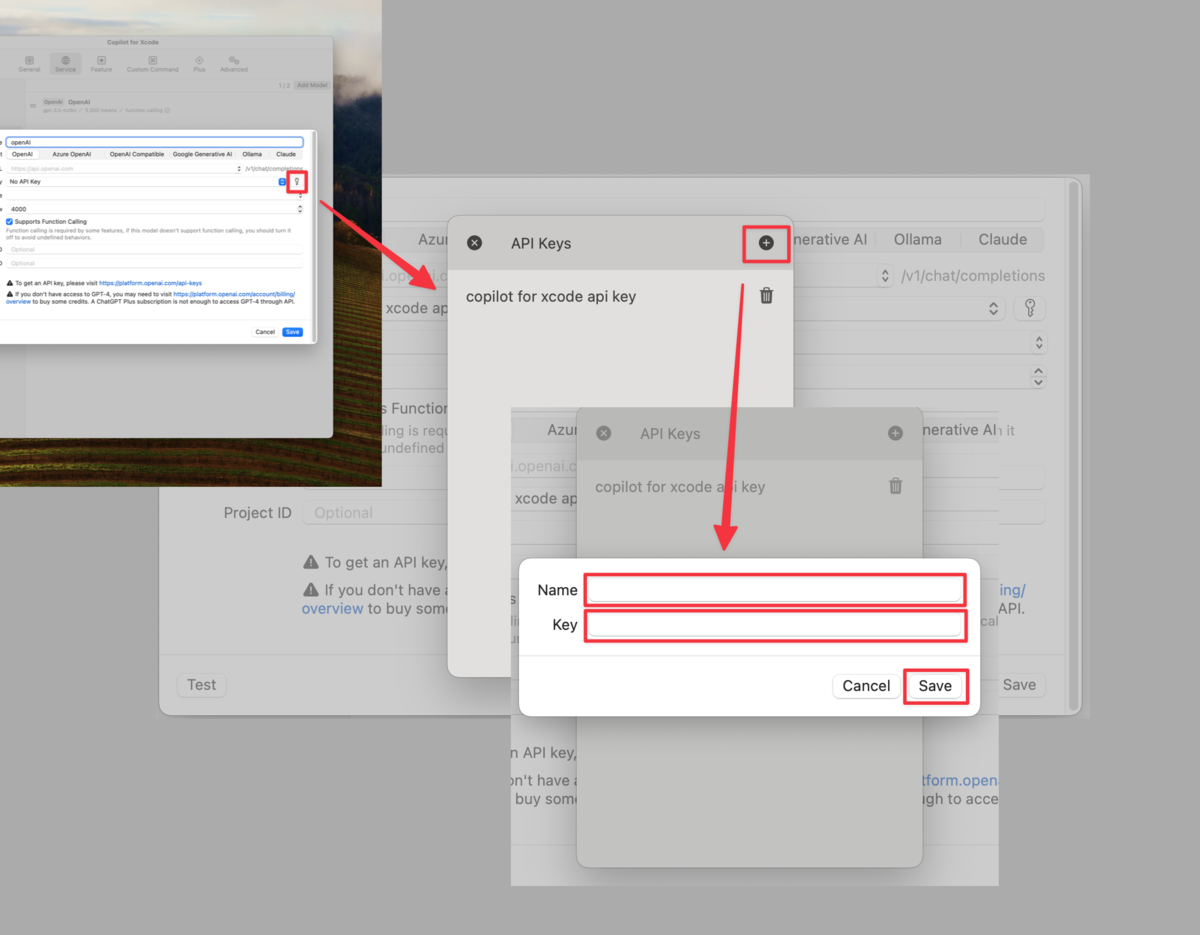Click the 4000 value field in the small dialog

click(150, 209)
